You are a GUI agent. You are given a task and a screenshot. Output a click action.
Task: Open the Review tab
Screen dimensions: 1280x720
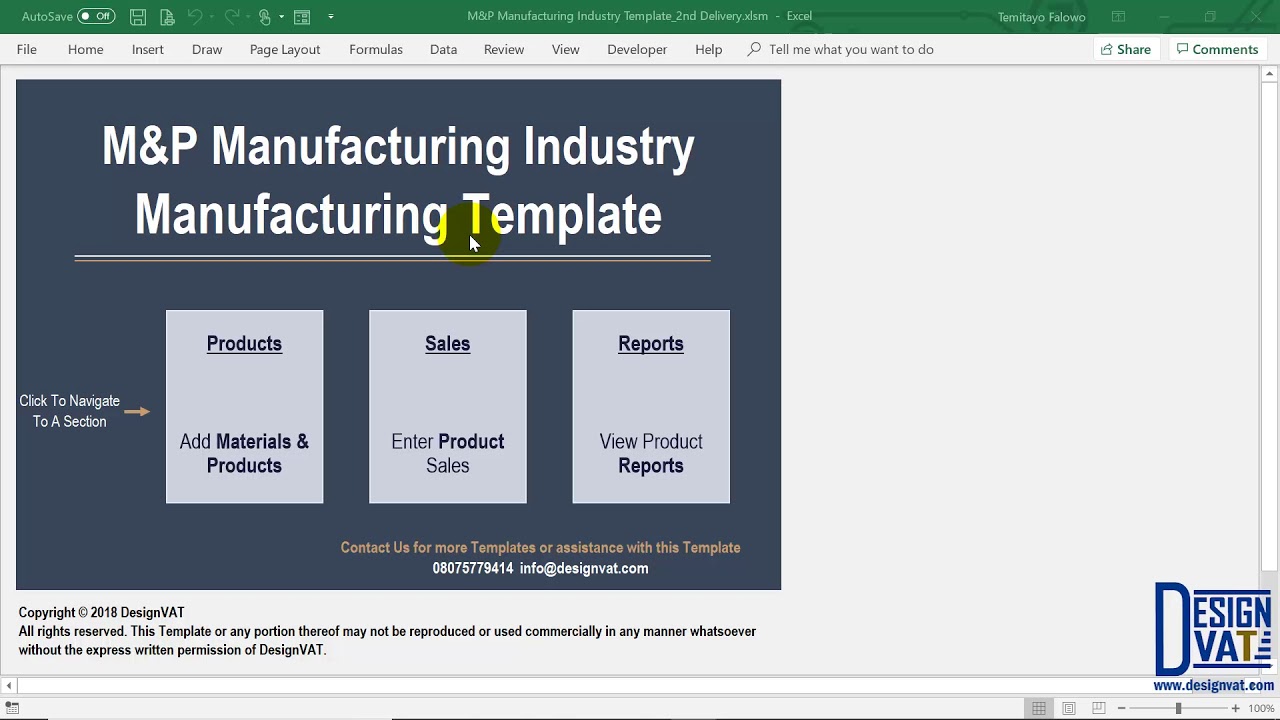click(x=504, y=49)
